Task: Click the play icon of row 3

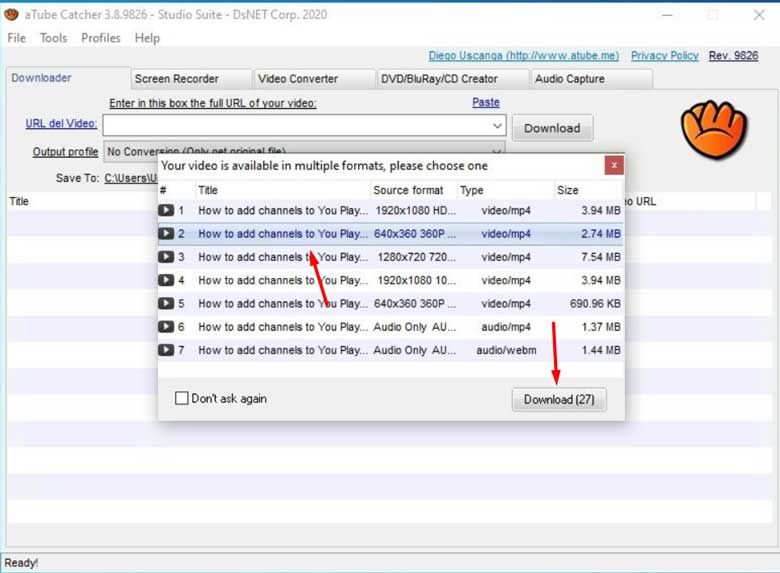Action: [166, 257]
